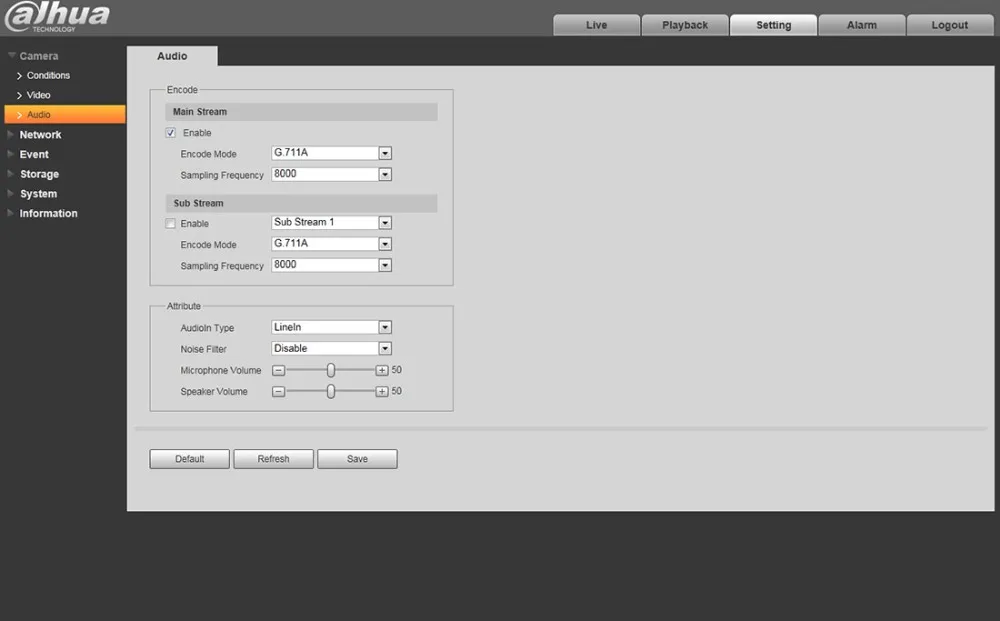Screen dimensions: 1000x621
Task: Toggle Main Stream Enable checkbox
Action: [x=170, y=133]
